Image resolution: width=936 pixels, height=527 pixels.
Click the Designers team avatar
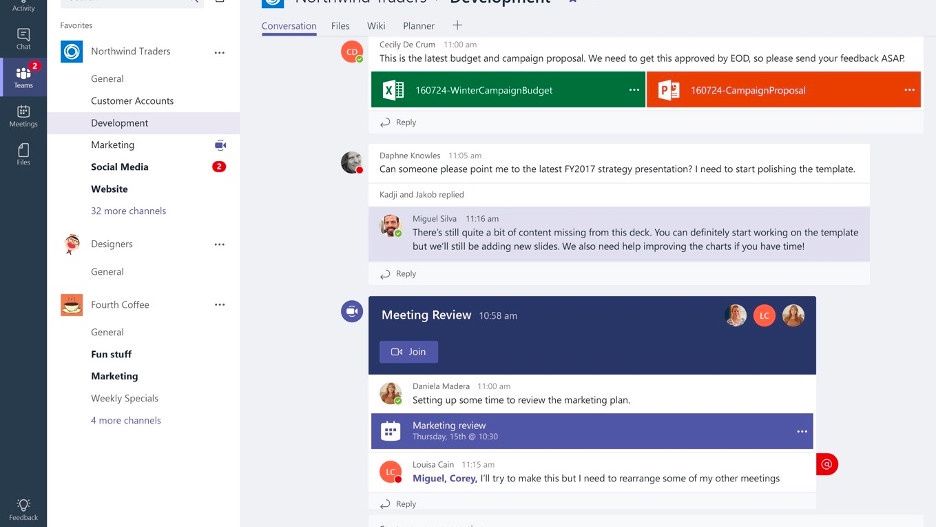[x=72, y=244]
